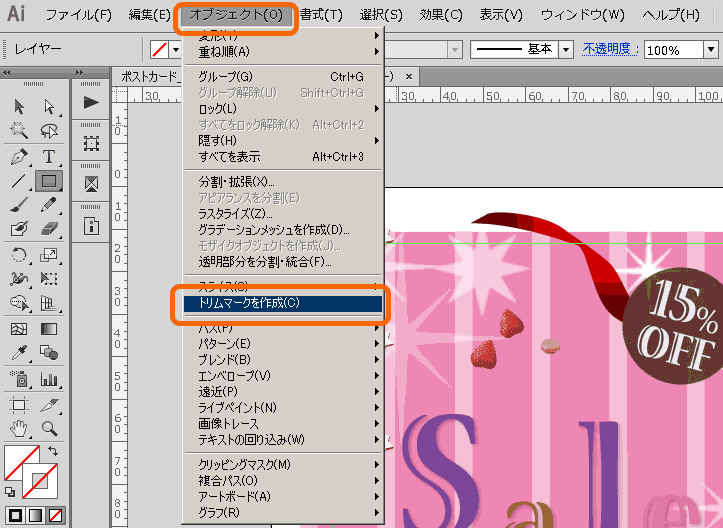
Task: Pick the Eyedropper tool
Action: point(19,352)
